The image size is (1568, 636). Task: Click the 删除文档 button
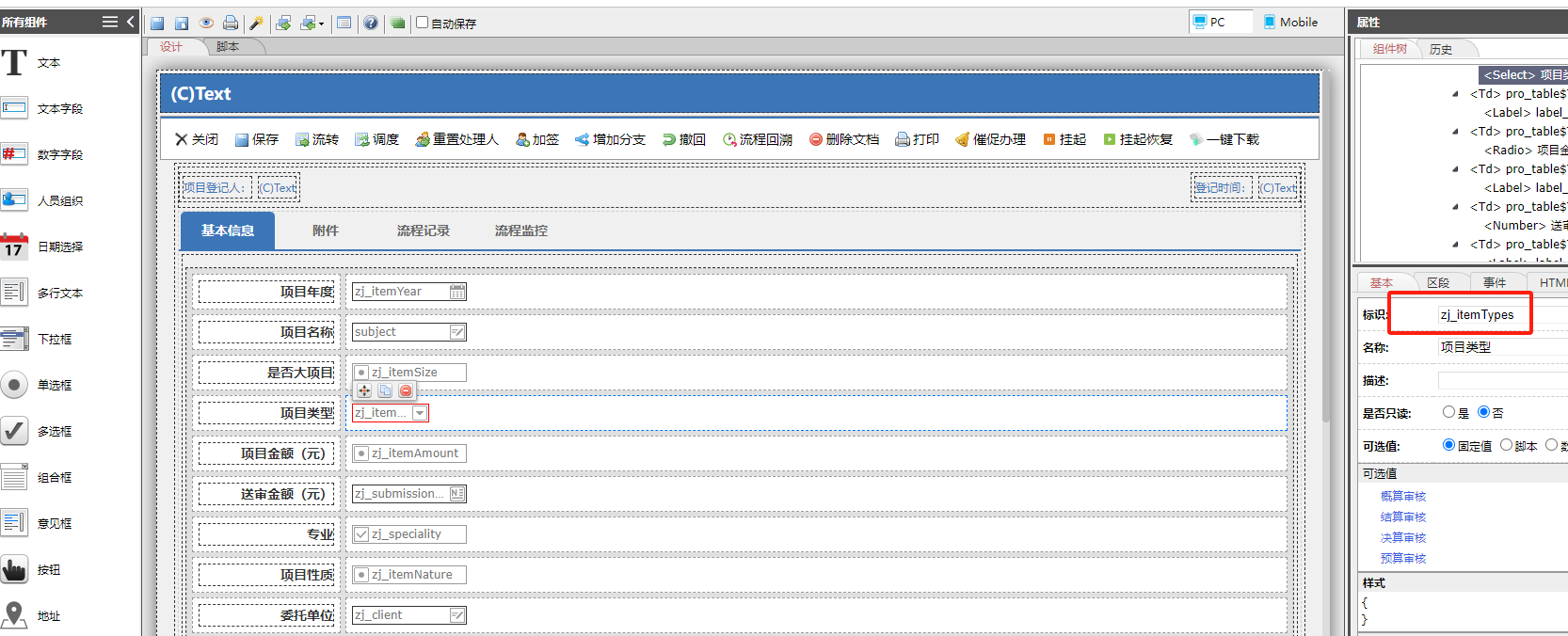[844, 139]
